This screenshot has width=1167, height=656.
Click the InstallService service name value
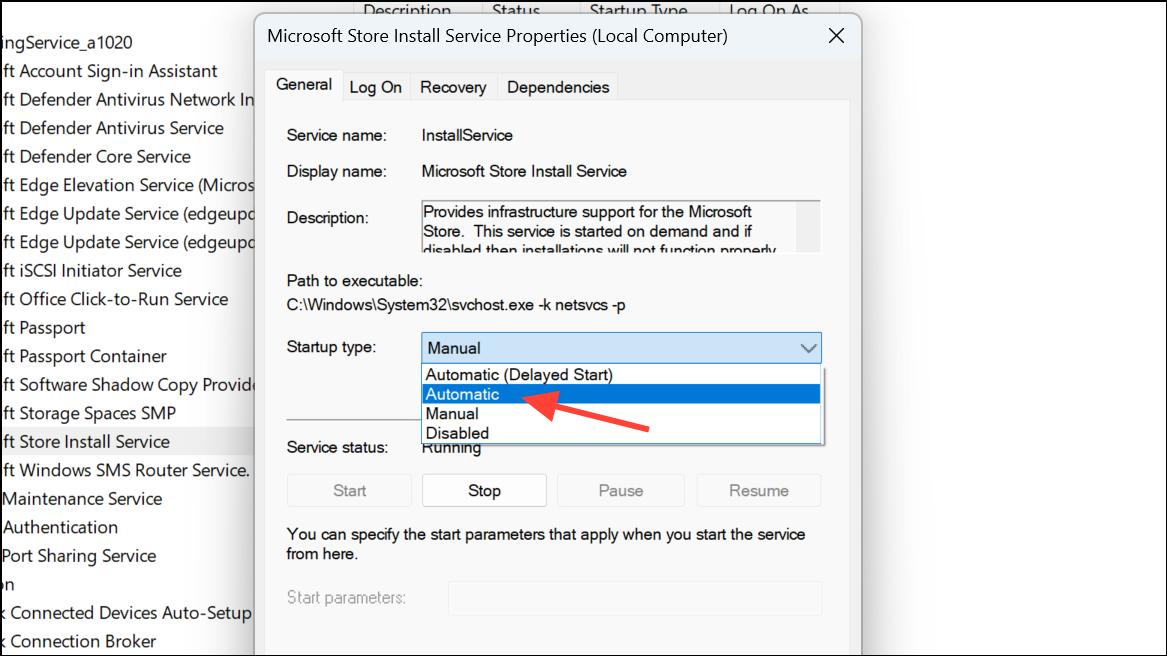click(467, 136)
